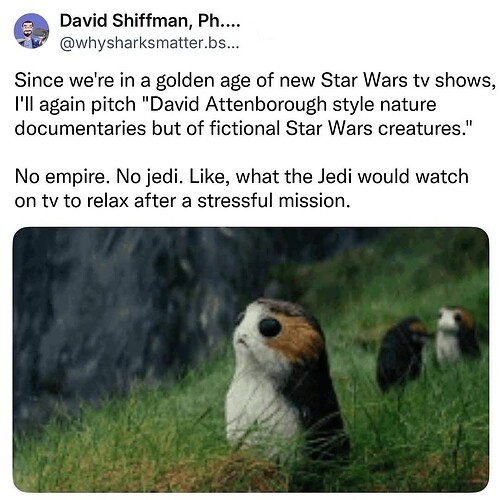Click the word "documentaries" in the tweet

(80, 128)
